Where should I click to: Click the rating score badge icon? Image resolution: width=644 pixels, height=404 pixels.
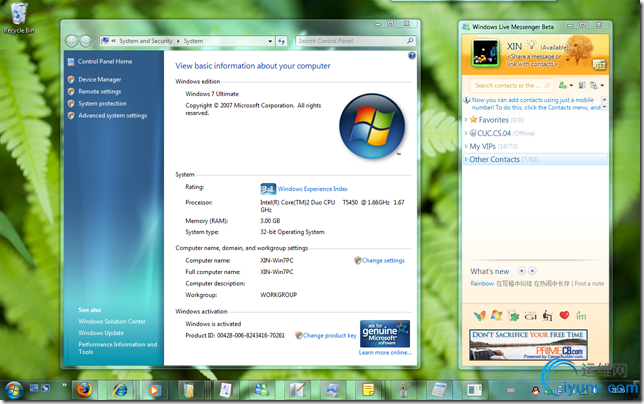tap(268, 189)
